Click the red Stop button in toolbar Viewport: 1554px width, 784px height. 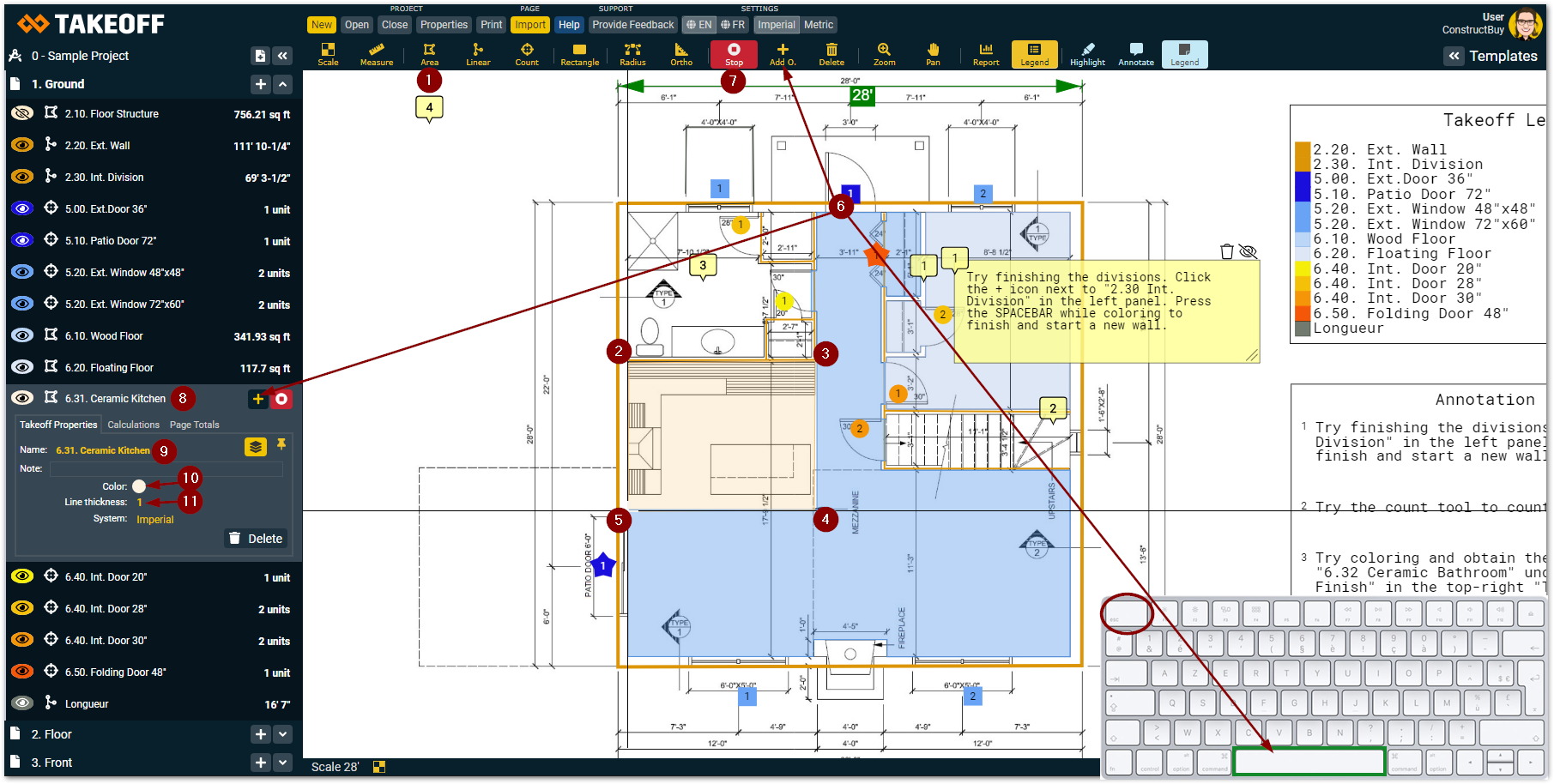pos(734,54)
